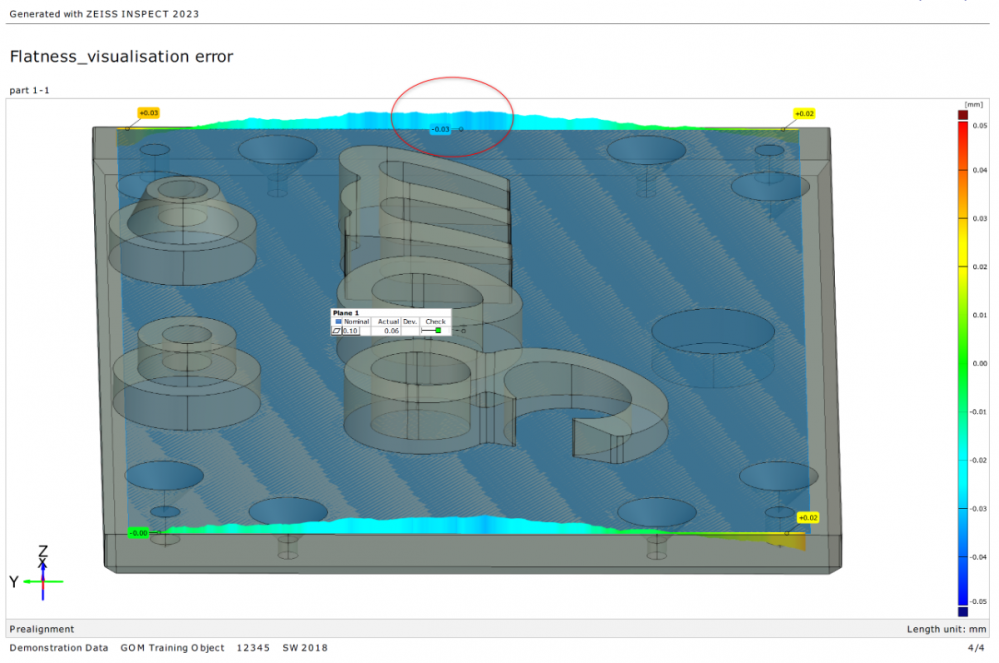Screen dimensions: 999x663
Task: Toggle the -0.03 deviation label inside red circle
Action: (x=442, y=129)
